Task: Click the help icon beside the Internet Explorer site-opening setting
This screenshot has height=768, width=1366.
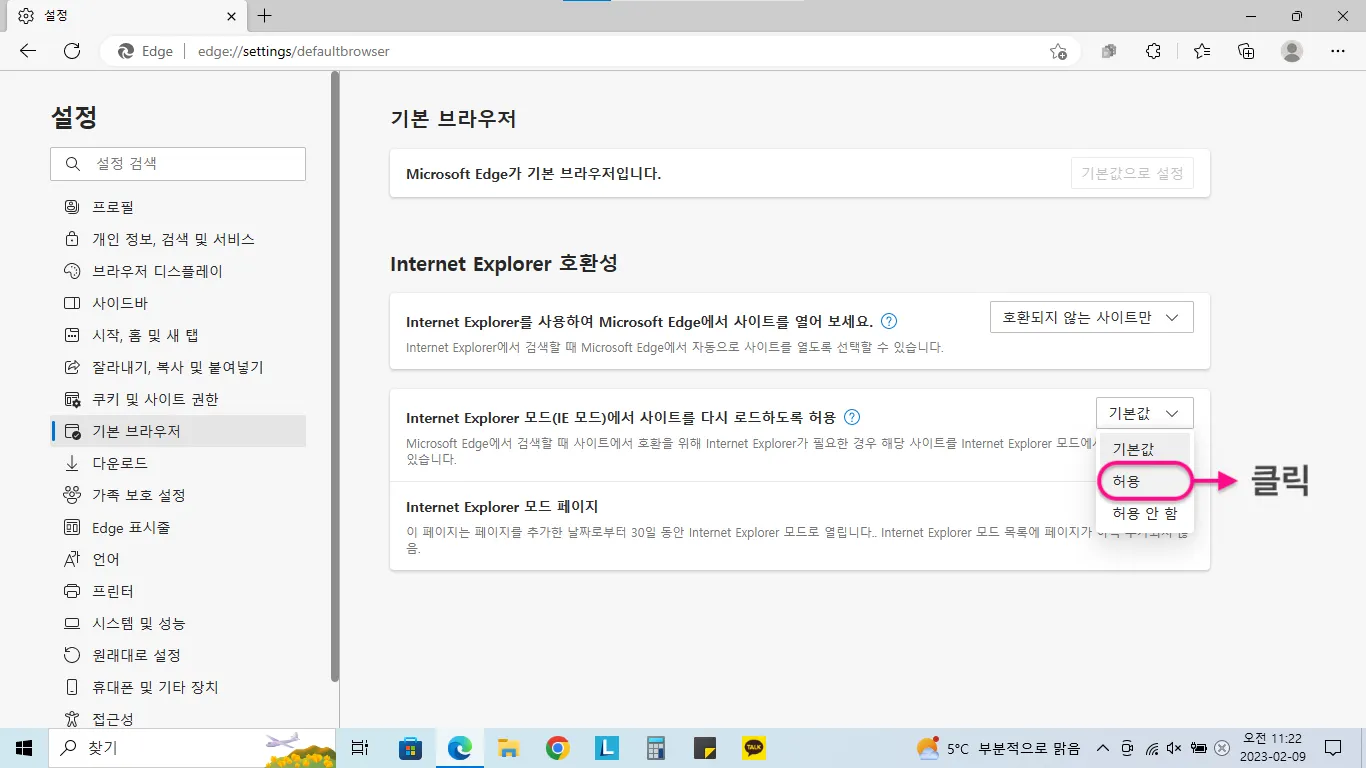Action: point(888,322)
